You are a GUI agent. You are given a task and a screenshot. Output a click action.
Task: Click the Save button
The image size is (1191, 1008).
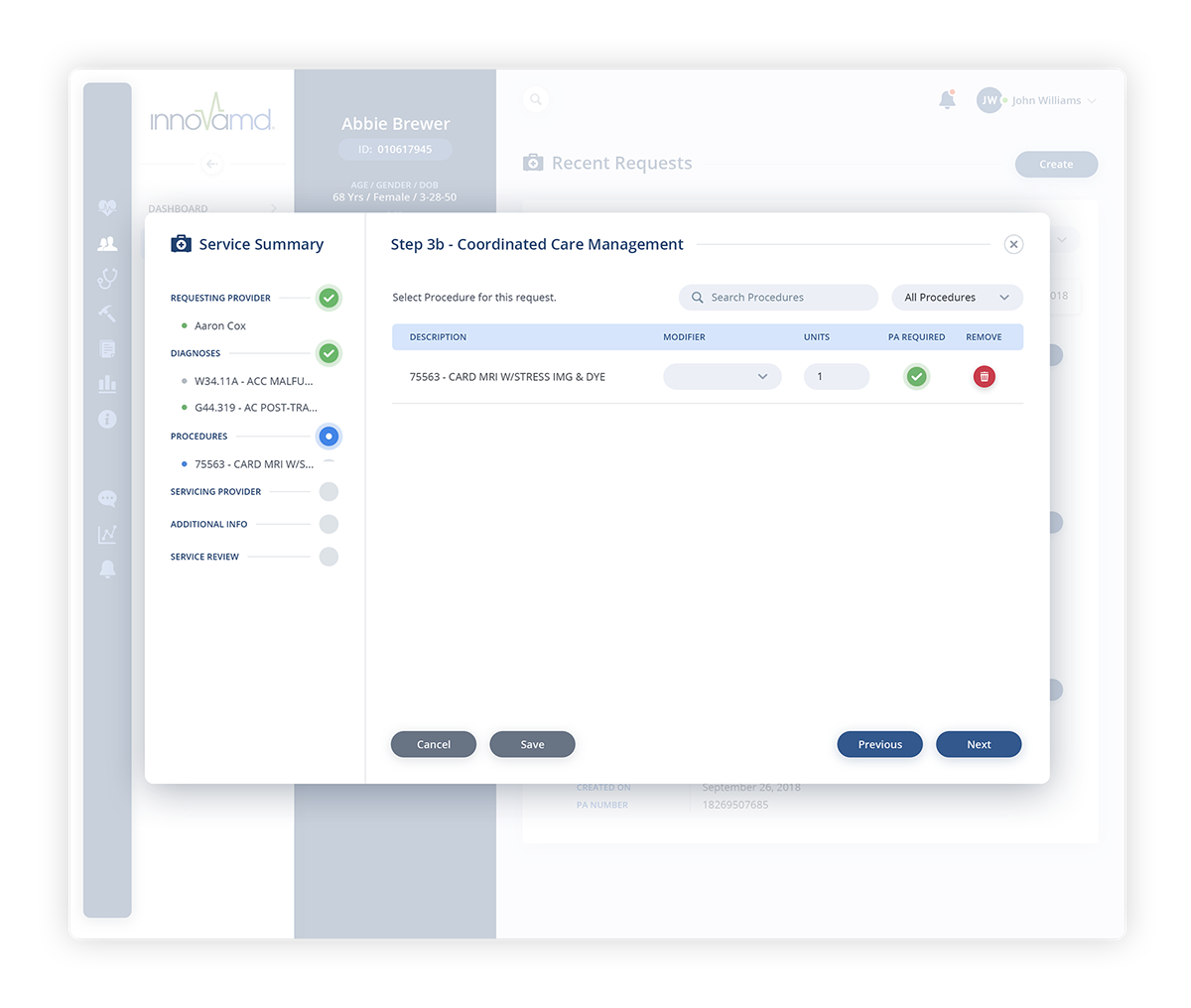[532, 744]
